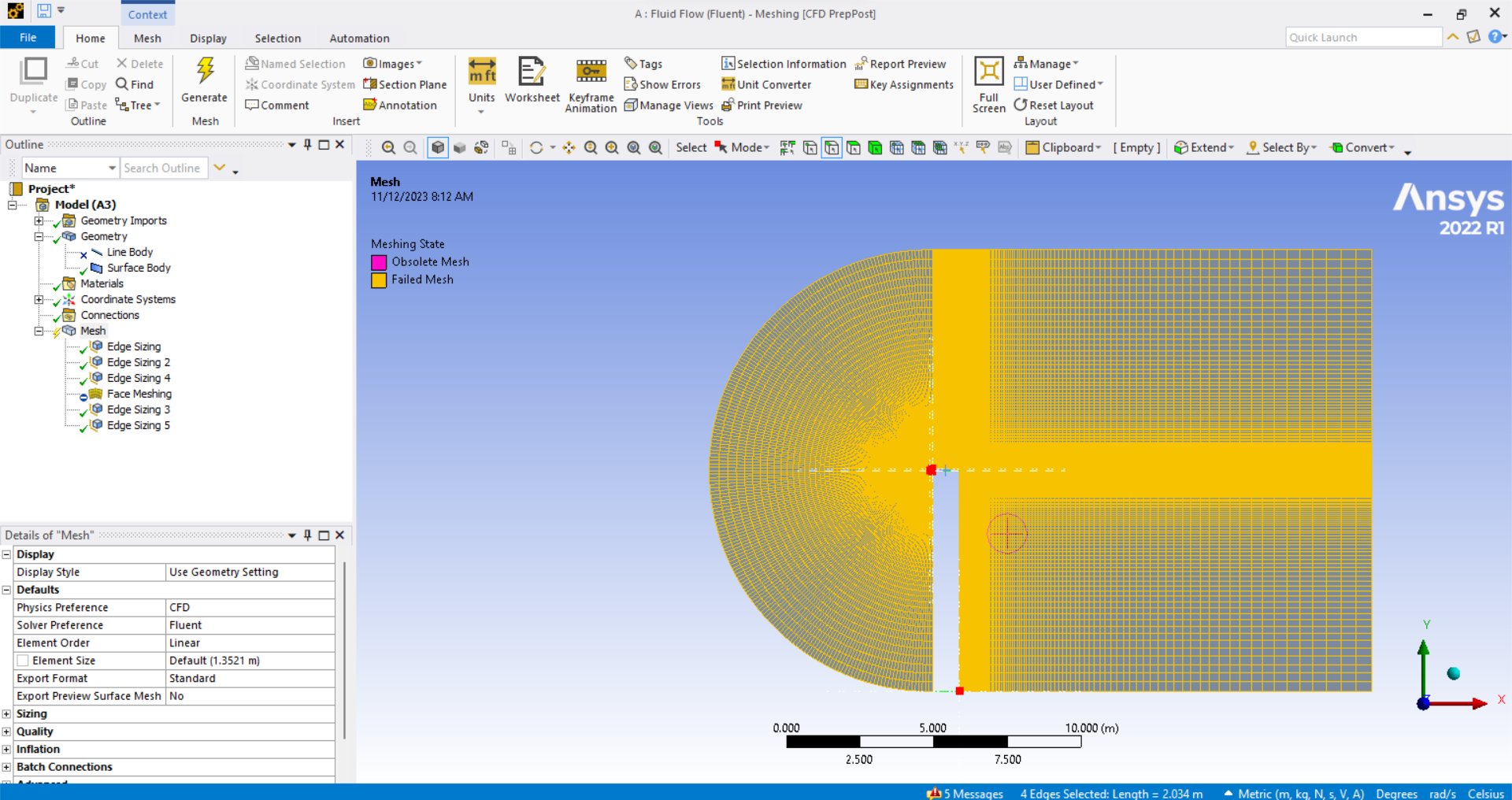Open the Name filter dropdown
This screenshot has height=800, width=1512.
pos(112,168)
